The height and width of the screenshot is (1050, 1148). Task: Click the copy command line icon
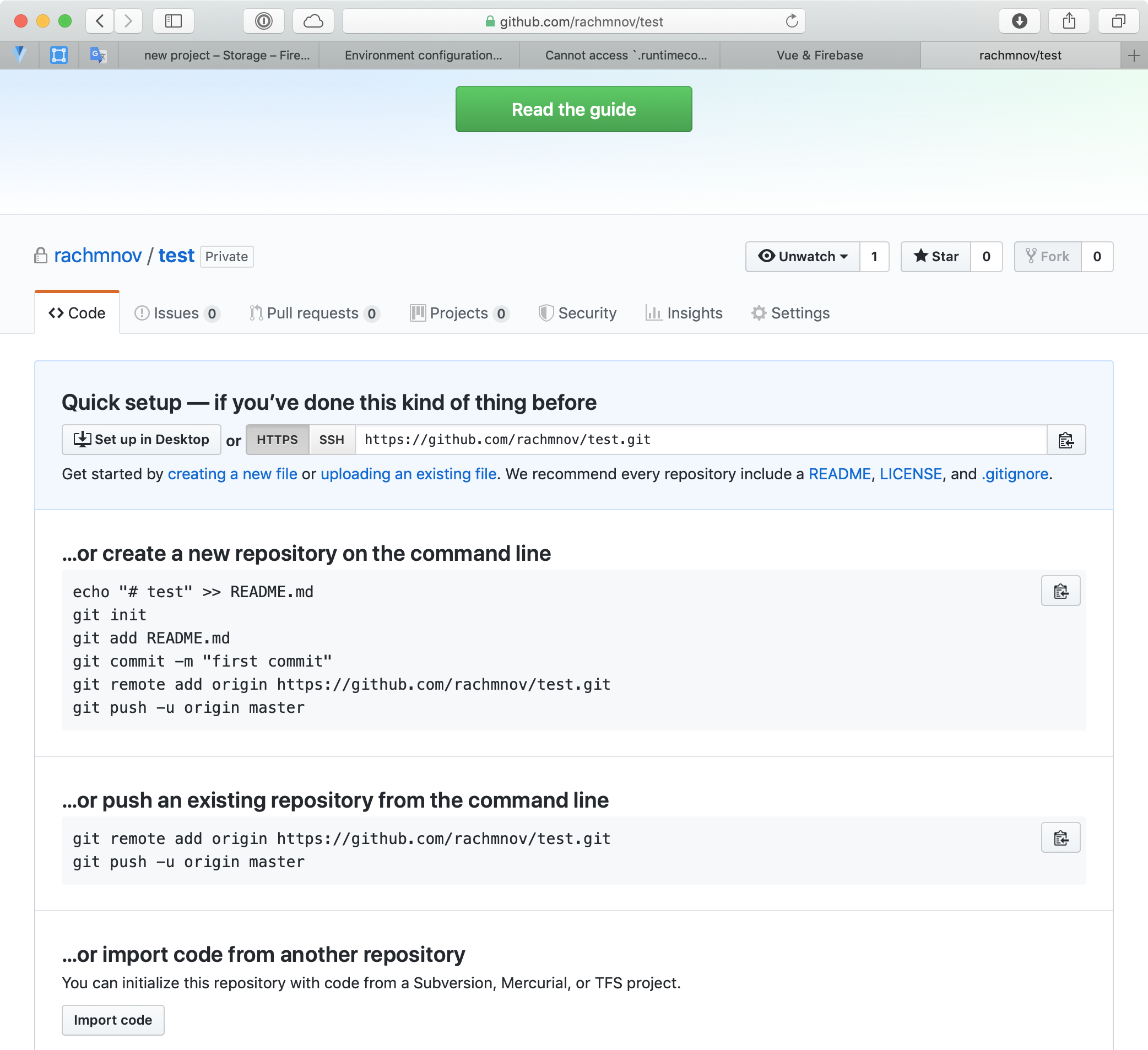tap(1060, 591)
